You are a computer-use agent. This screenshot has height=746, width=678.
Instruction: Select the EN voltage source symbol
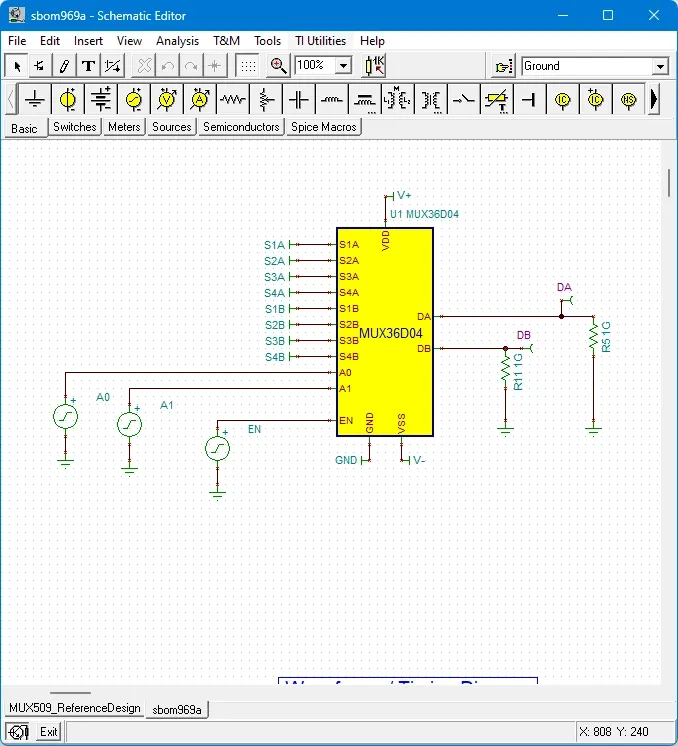[217, 448]
